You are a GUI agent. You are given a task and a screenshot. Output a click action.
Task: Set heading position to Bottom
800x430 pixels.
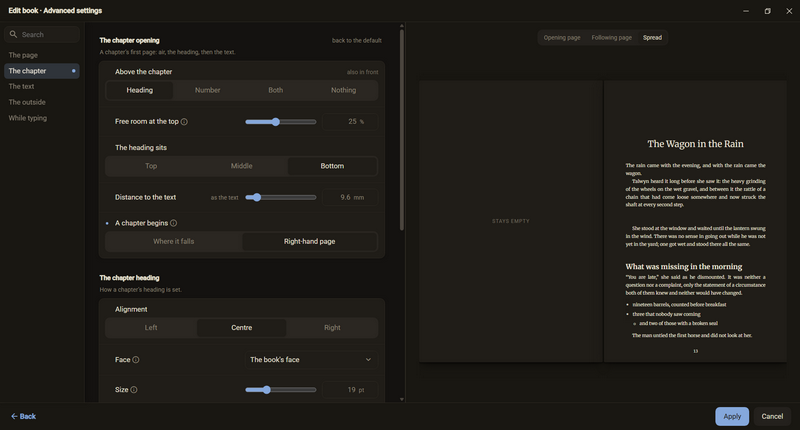click(332, 166)
